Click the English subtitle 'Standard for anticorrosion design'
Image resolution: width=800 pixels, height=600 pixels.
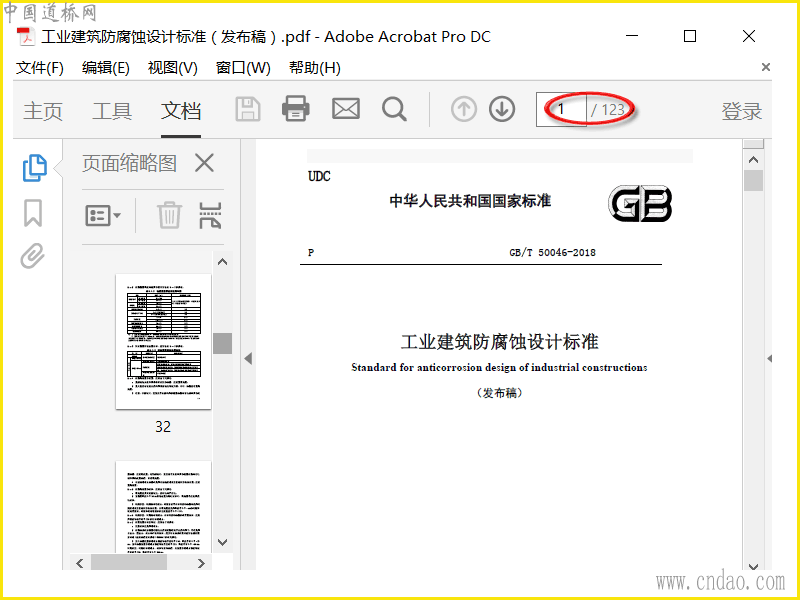tap(499, 367)
